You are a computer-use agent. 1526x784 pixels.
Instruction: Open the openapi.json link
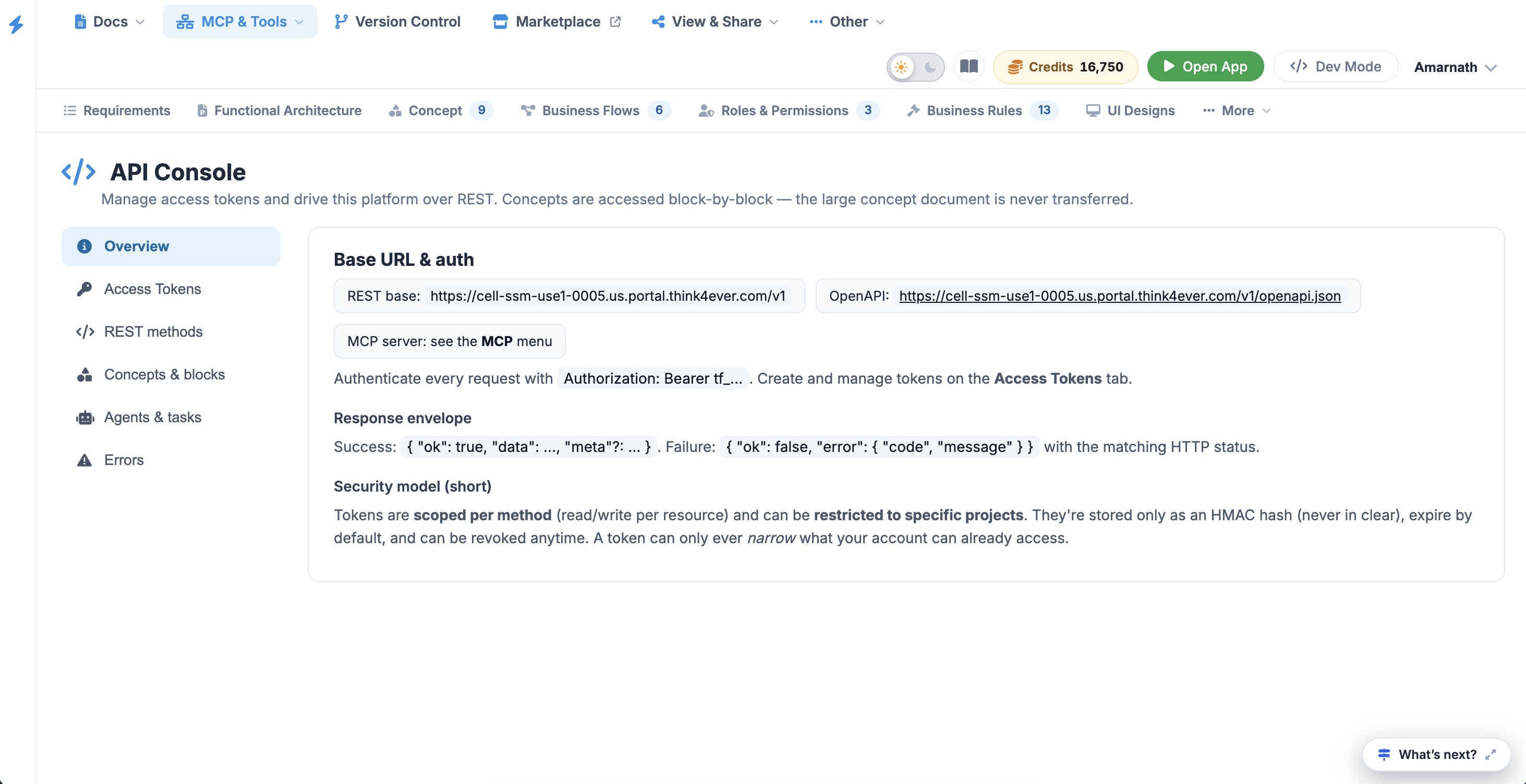pyautogui.click(x=1119, y=296)
